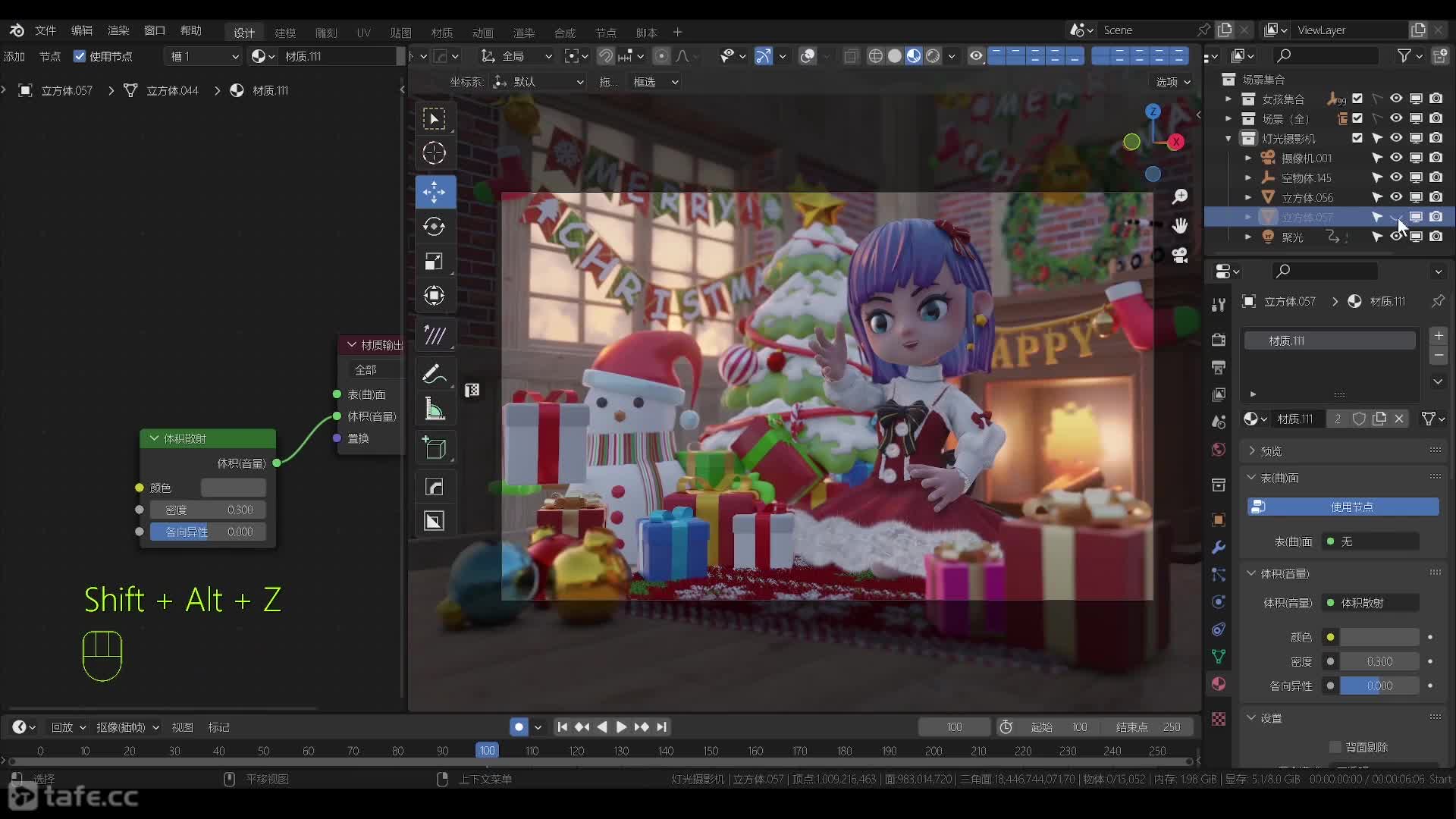This screenshot has width=1456, height=819.
Task: Open the Material properties tab icon
Action: pos(1219,684)
